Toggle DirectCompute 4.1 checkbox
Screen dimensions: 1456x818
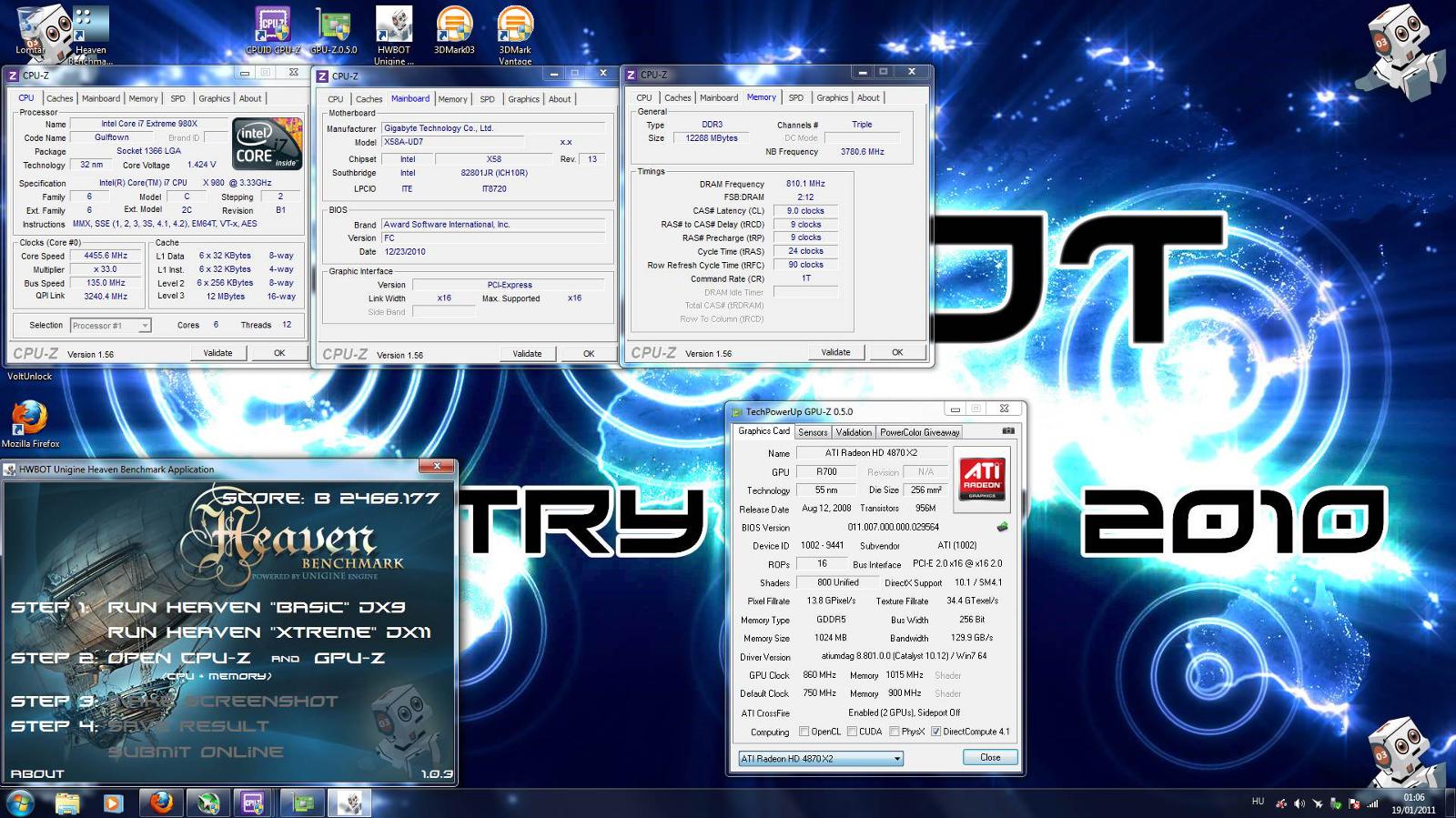[935, 732]
